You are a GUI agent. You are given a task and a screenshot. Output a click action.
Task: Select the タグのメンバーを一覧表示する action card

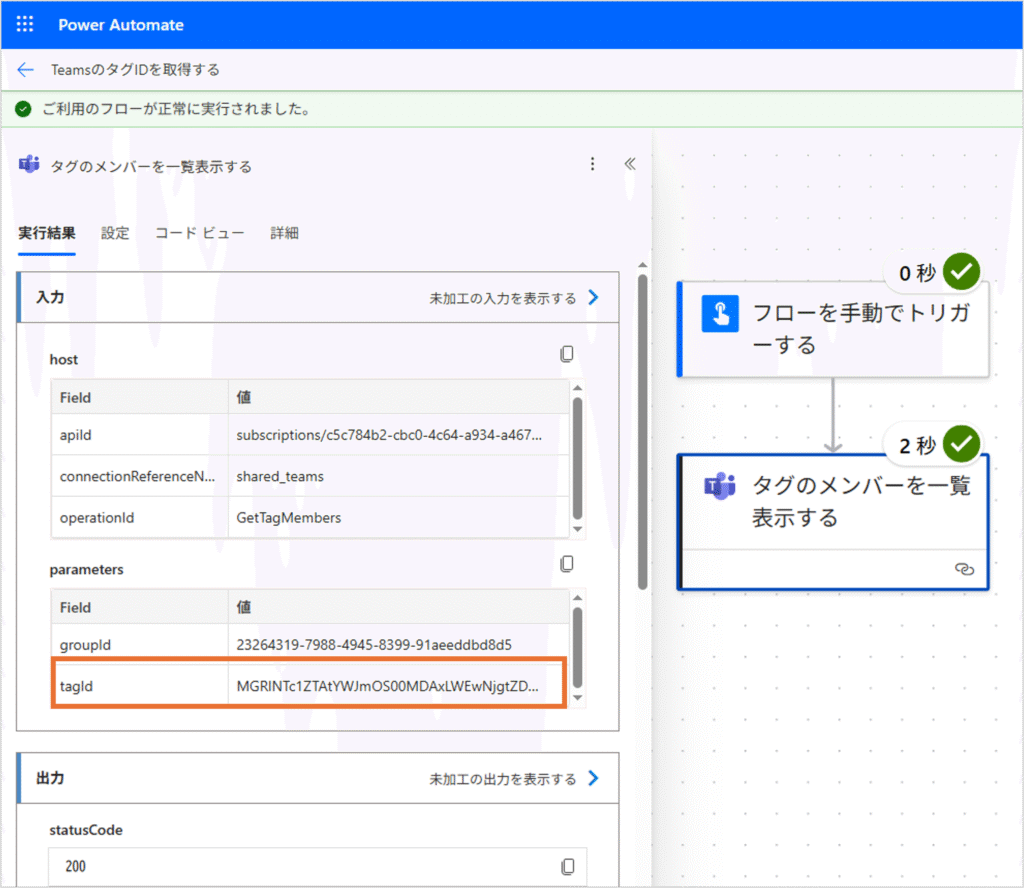coord(833,522)
